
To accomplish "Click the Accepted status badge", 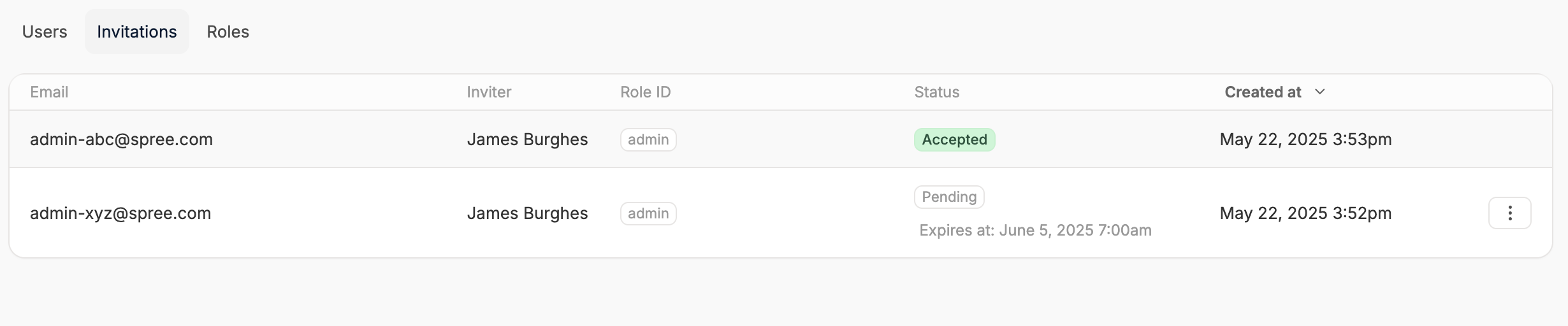I will click(x=954, y=139).
